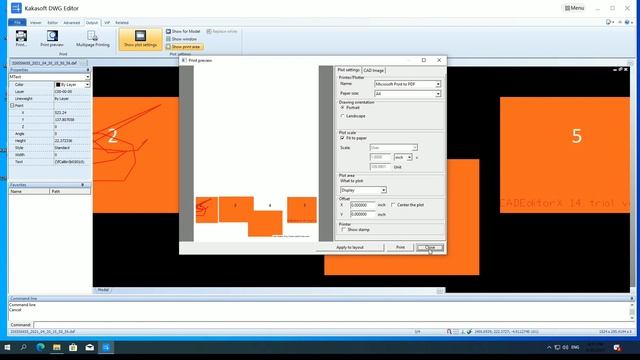This screenshot has height=360, width=640.
Task: Close the drawing view with inner X
Action: click(626, 69)
